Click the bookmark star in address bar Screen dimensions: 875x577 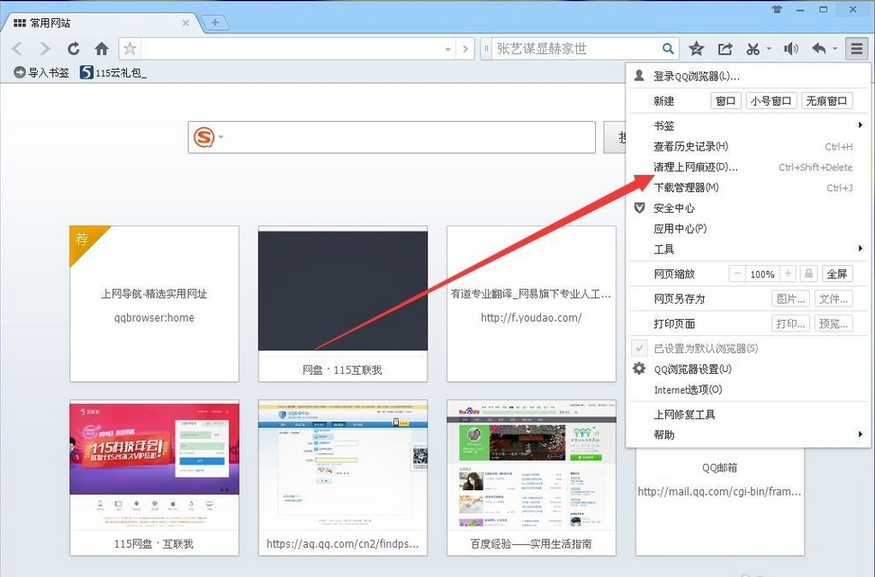pyautogui.click(x=130, y=49)
